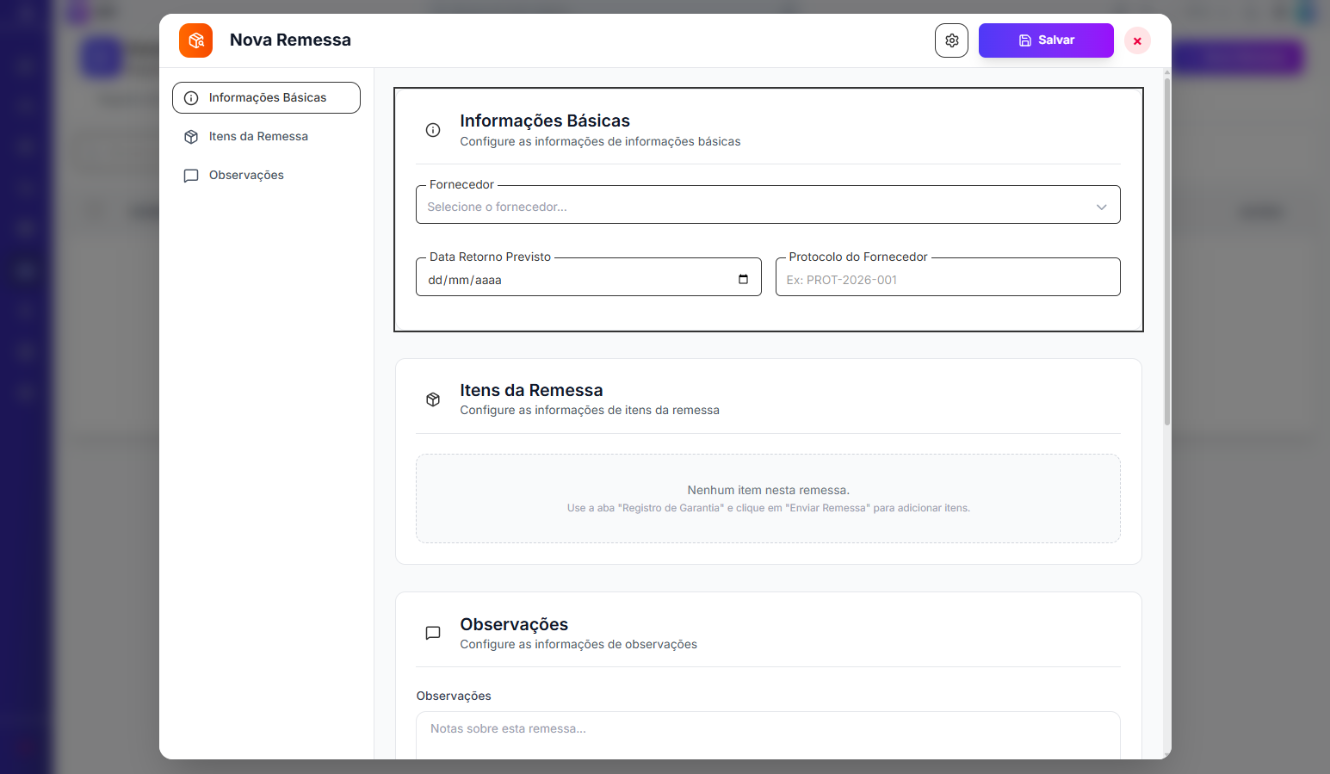Click the Informações Básicas section heading
The width and height of the screenshot is (1330, 774).
click(545, 121)
